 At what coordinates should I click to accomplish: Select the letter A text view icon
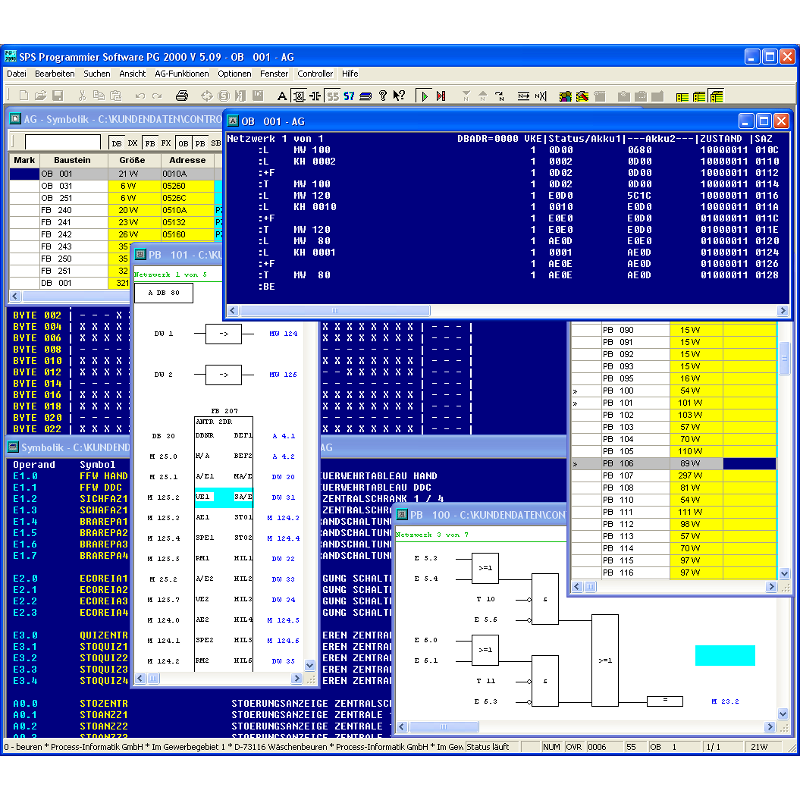click(282, 96)
